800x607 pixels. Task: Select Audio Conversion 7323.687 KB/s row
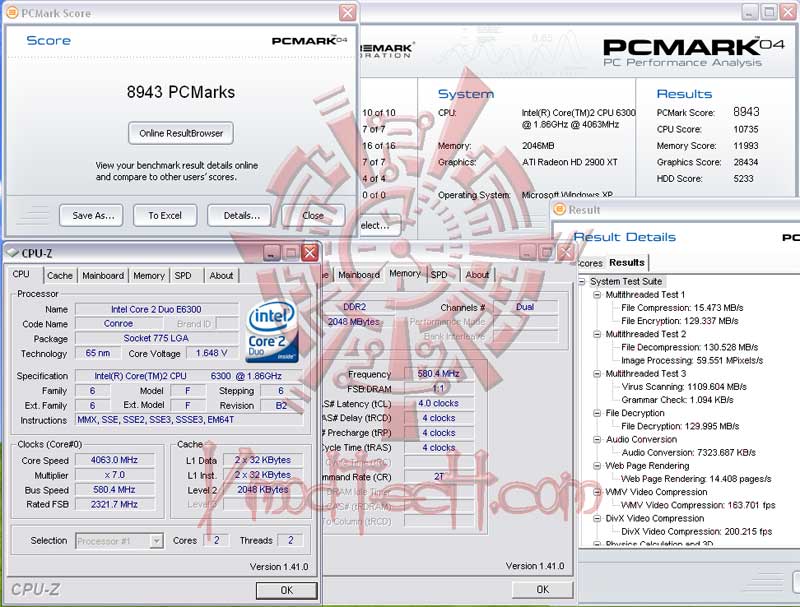(x=688, y=452)
